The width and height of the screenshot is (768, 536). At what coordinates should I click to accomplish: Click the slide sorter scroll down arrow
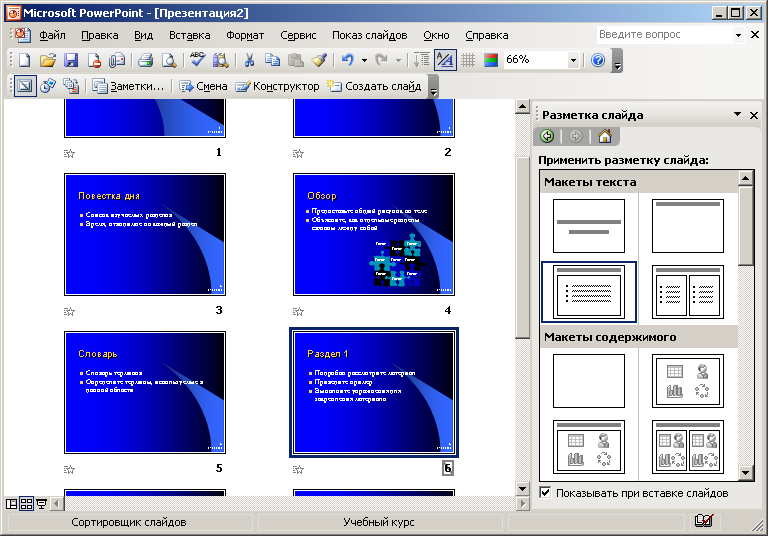pos(522,489)
